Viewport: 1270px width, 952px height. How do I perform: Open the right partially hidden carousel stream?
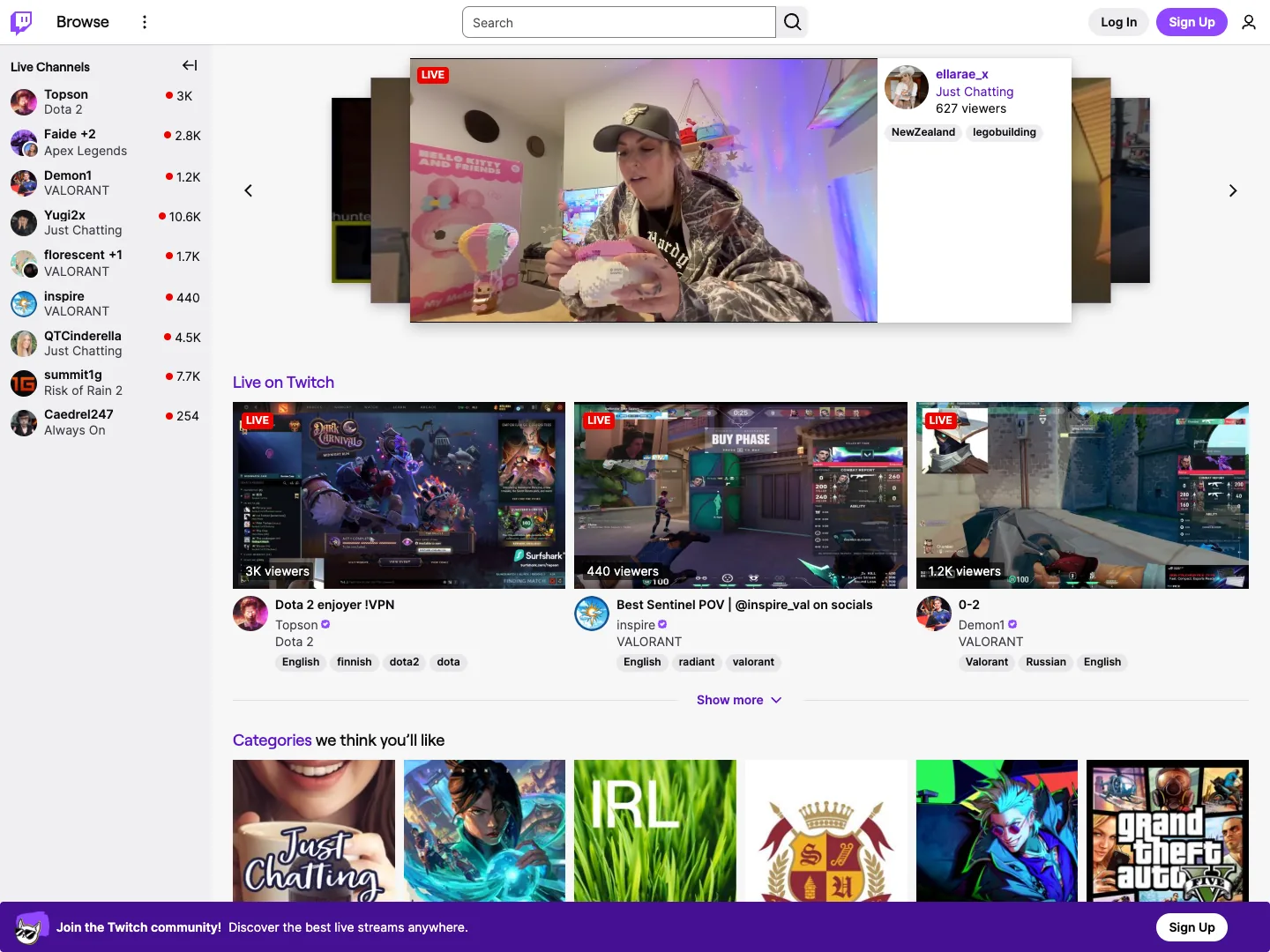pyautogui.click(x=1091, y=190)
